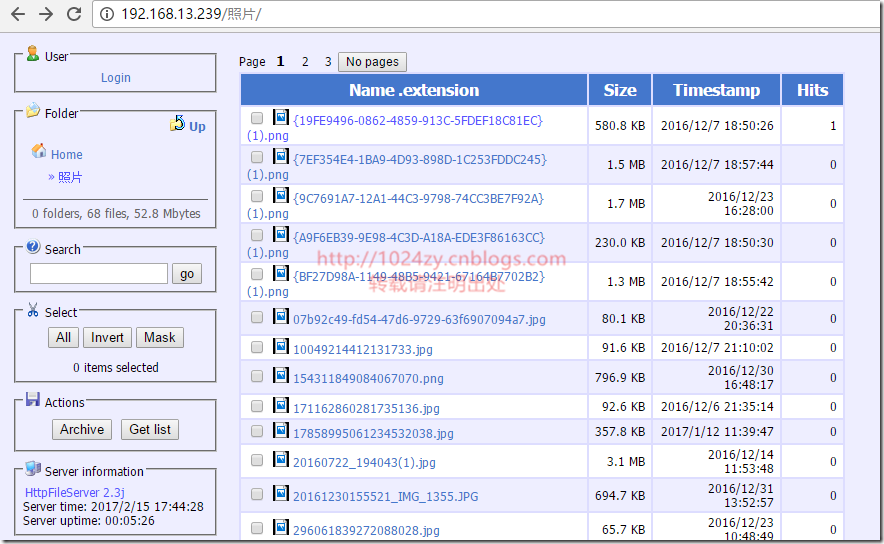The image size is (884, 544).
Task: Check the box for {A9F6EB39-9E98 file
Action: (257, 235)
